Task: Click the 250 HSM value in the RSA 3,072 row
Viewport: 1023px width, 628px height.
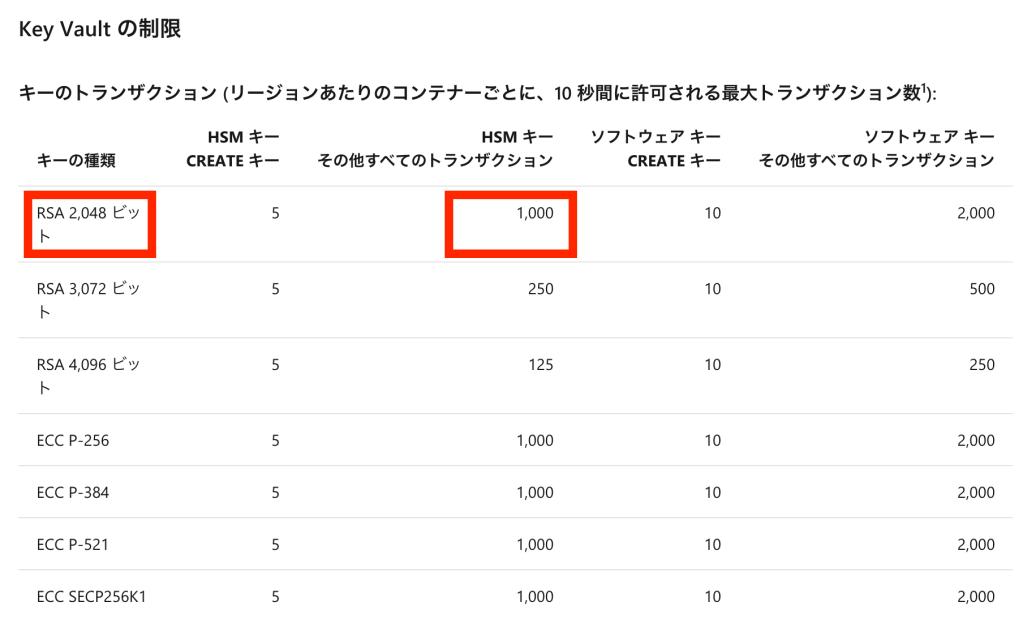Action: [x=540, y=289]
